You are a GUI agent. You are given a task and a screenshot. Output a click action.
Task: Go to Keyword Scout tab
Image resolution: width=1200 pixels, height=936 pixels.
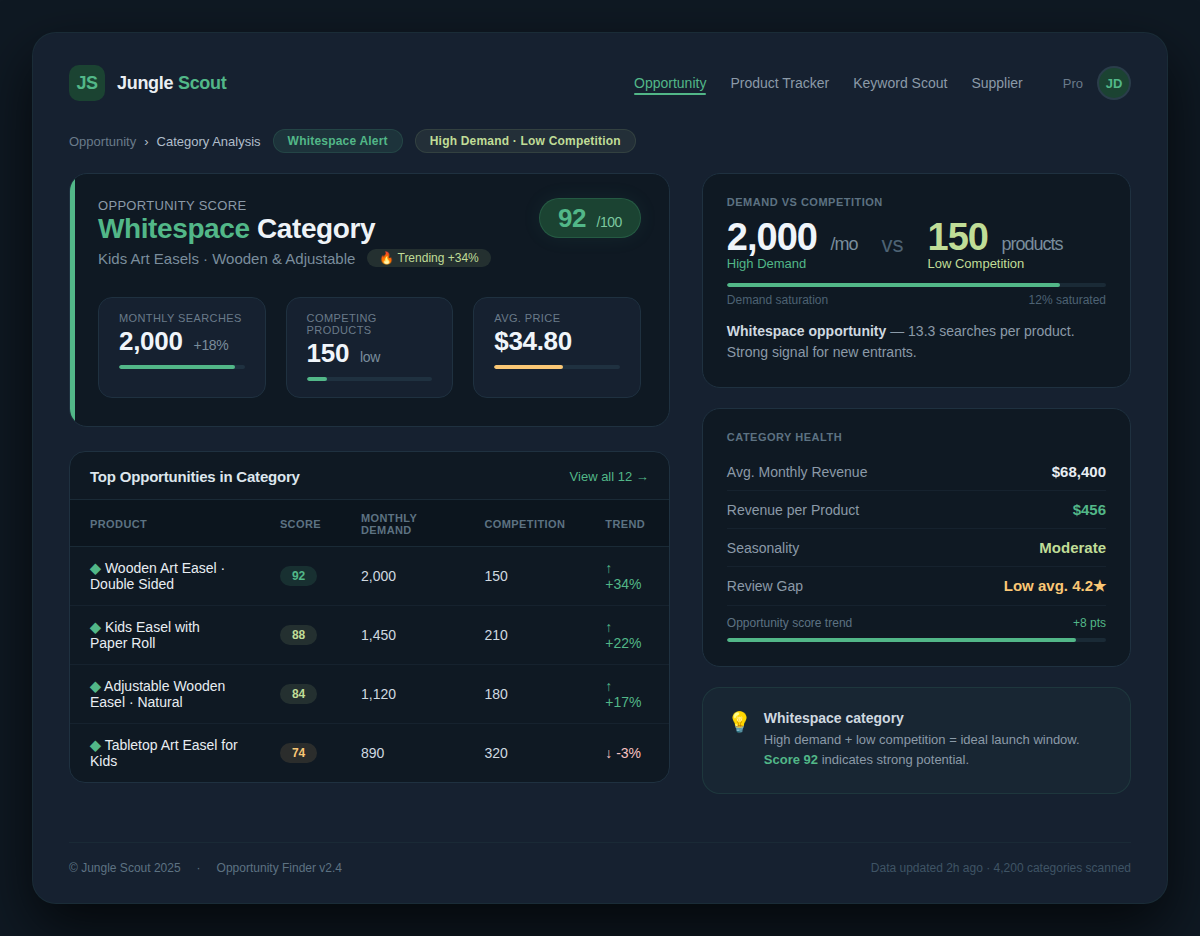(x=900, y=83)
